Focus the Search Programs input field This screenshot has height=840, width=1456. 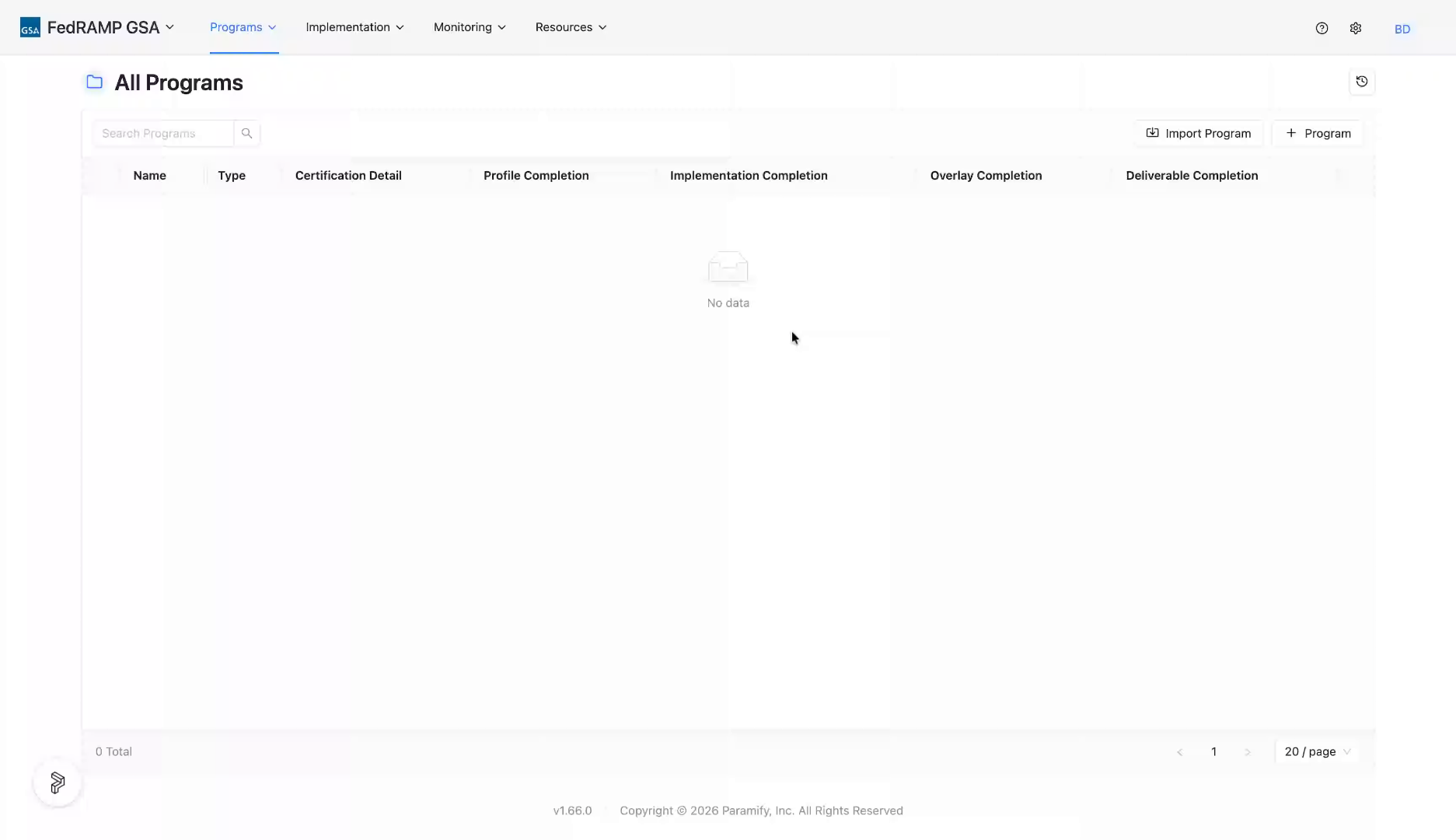pyautogui.click(x=163, y=133)
